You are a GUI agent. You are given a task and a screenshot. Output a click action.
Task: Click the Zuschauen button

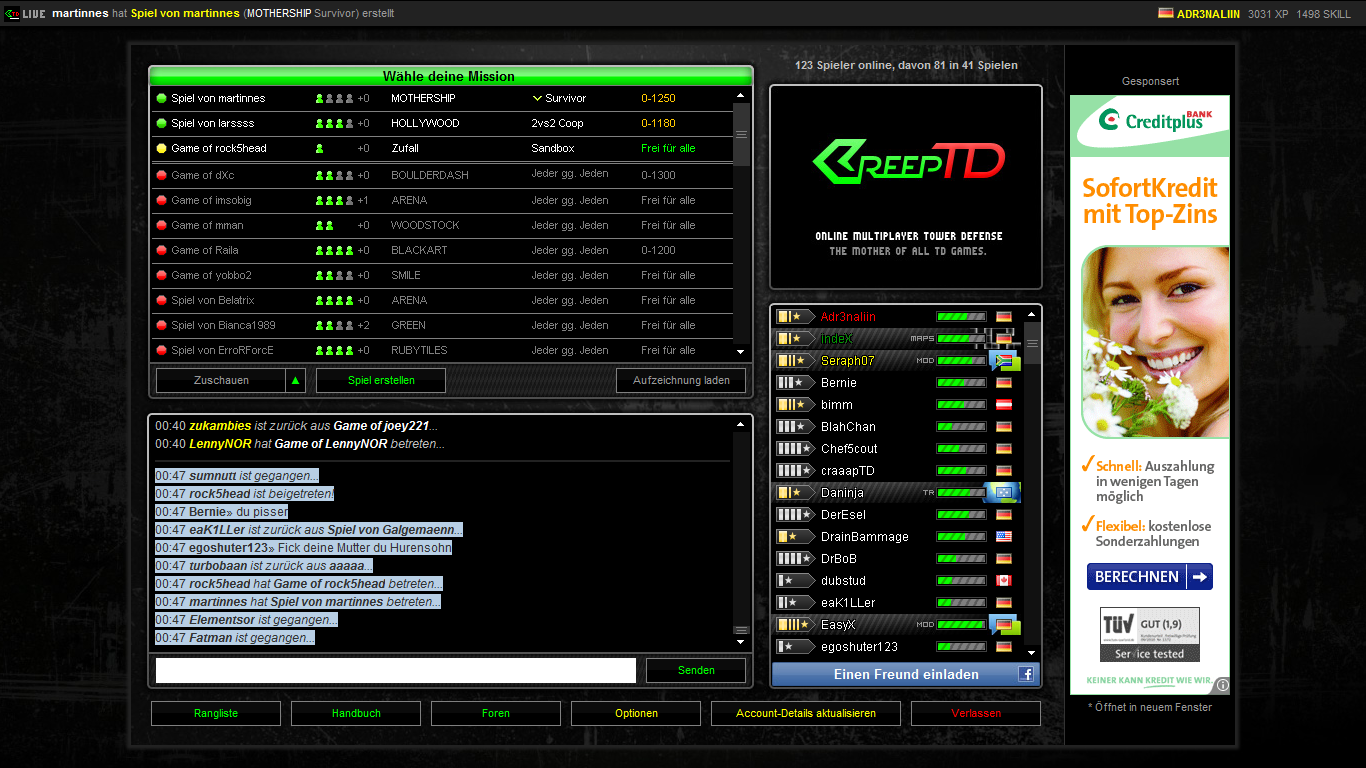221,380
